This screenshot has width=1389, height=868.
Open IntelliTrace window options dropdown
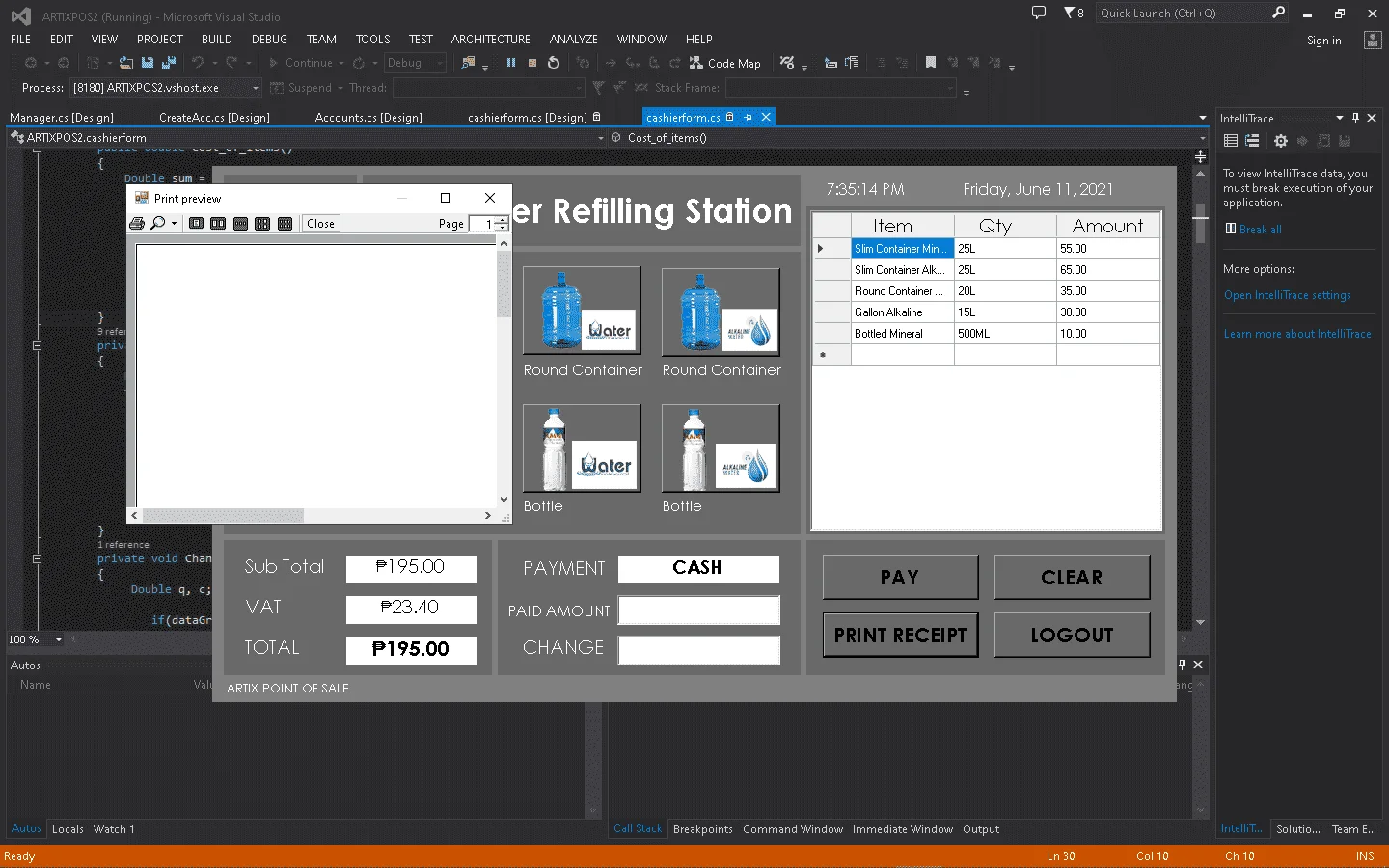click(1339, 118)
